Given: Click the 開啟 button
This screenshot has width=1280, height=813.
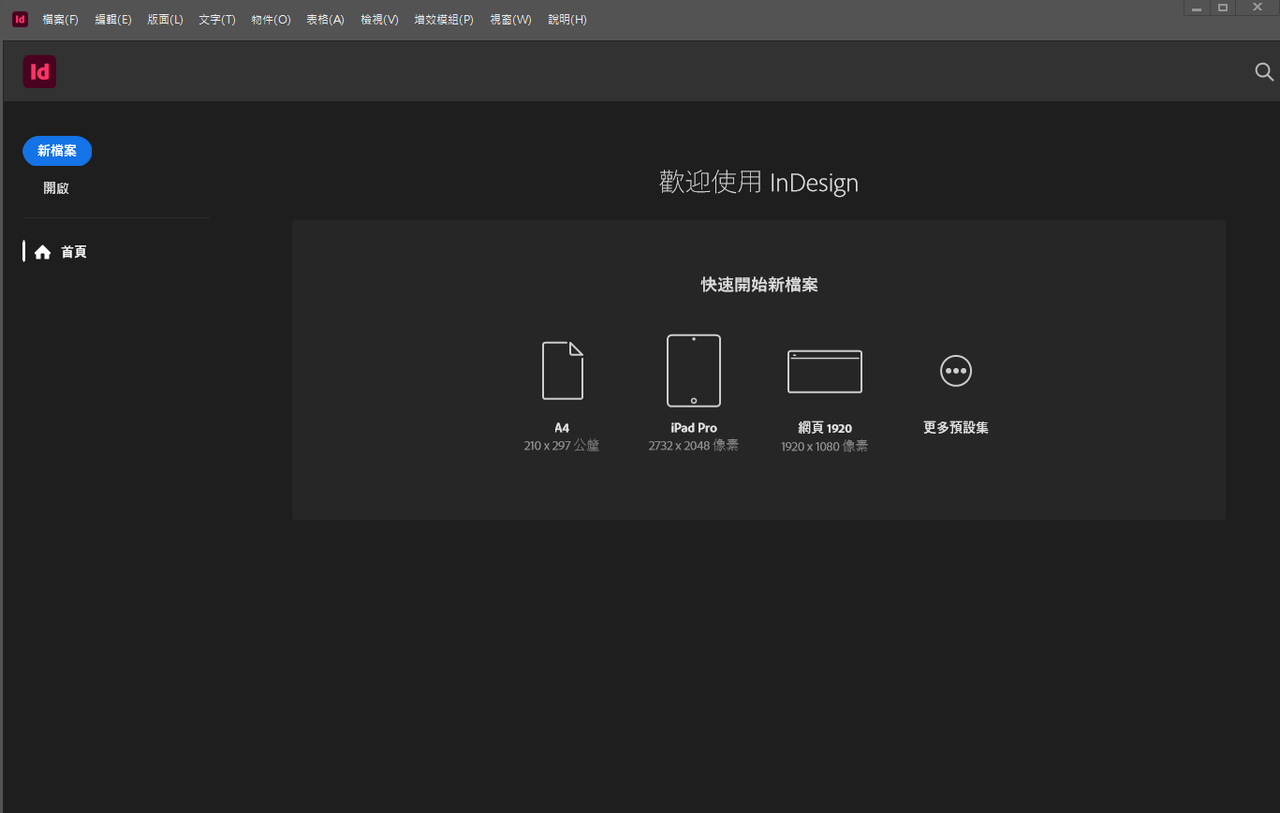Looking at the screenshot, I should (56, 188).
